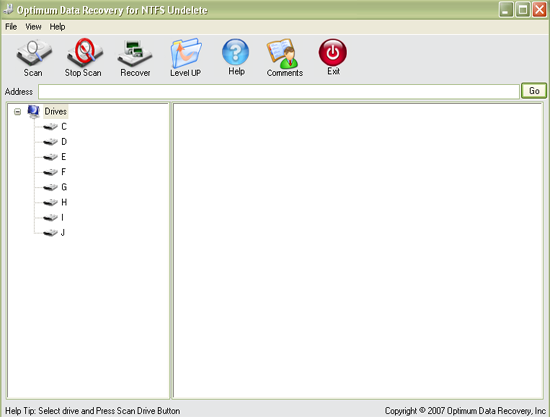This screenshot has height=417, width=550.
Task: Select drive H in the tree
Action: 64,202
